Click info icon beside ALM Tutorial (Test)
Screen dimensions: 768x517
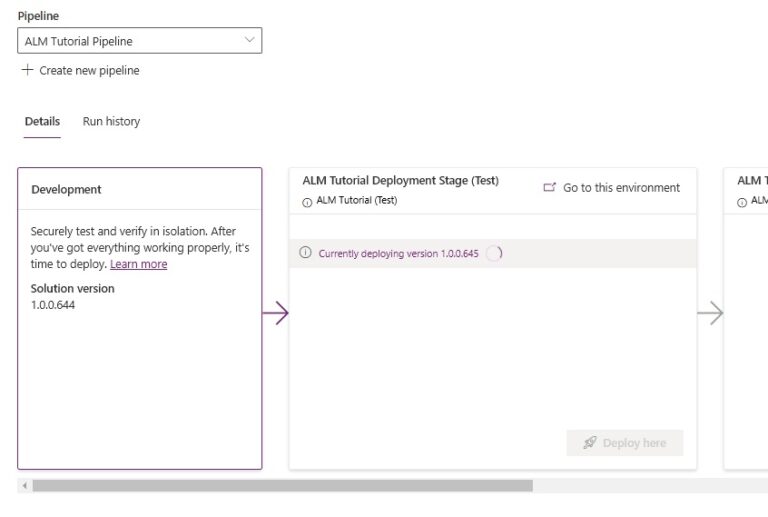click(x=307, y=201)
